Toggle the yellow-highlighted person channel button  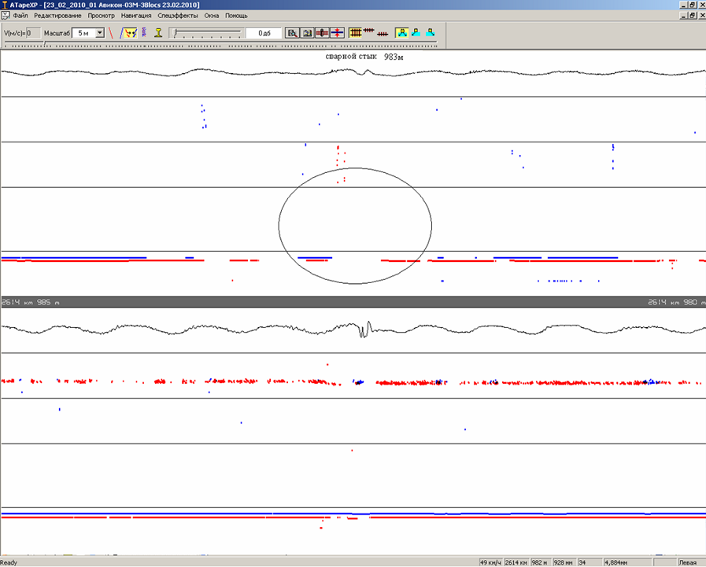coord(401,33)
